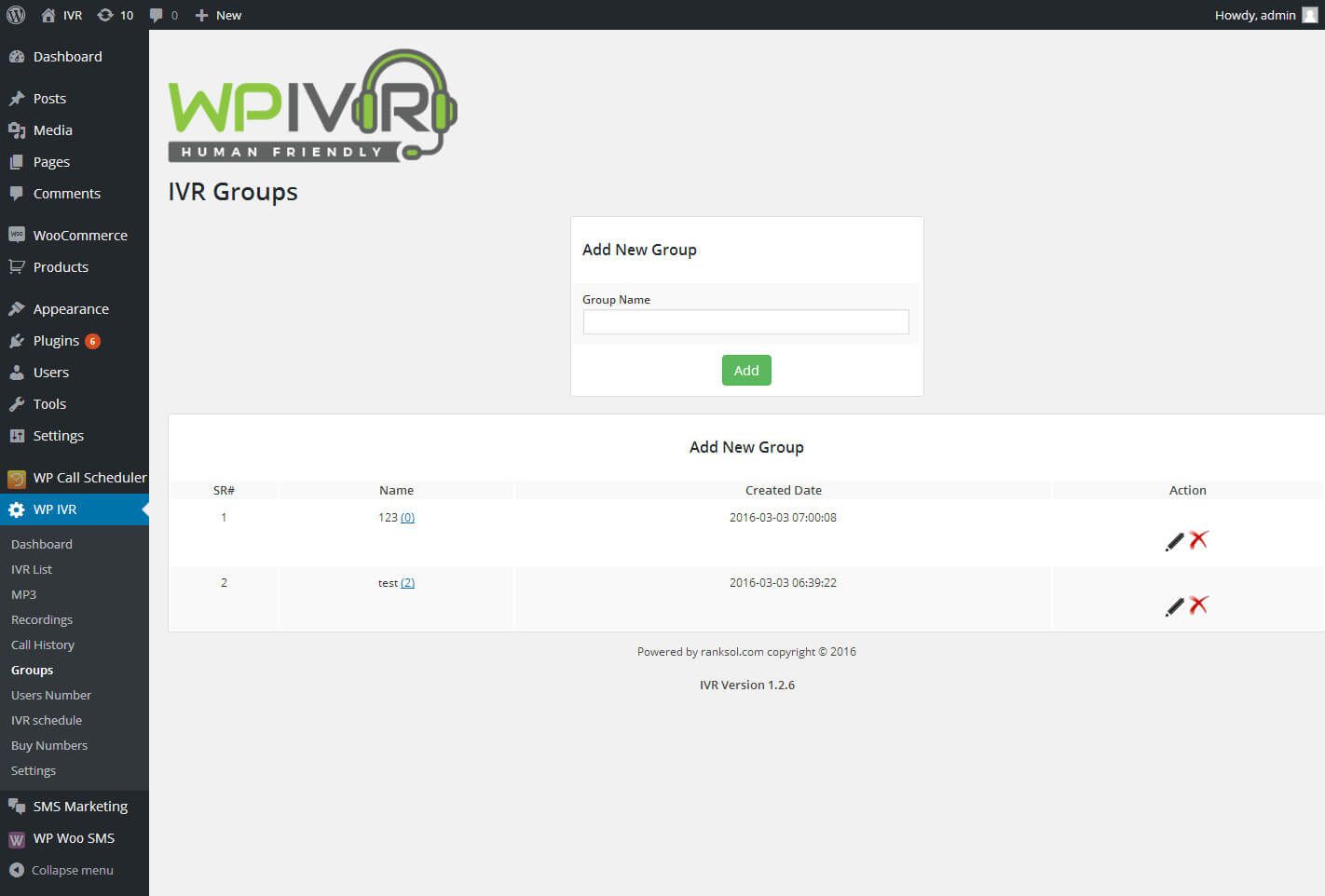This screenshot has width=1325, height=896.
Task: Click the Plugins plug icon
Action: [17, 341]
